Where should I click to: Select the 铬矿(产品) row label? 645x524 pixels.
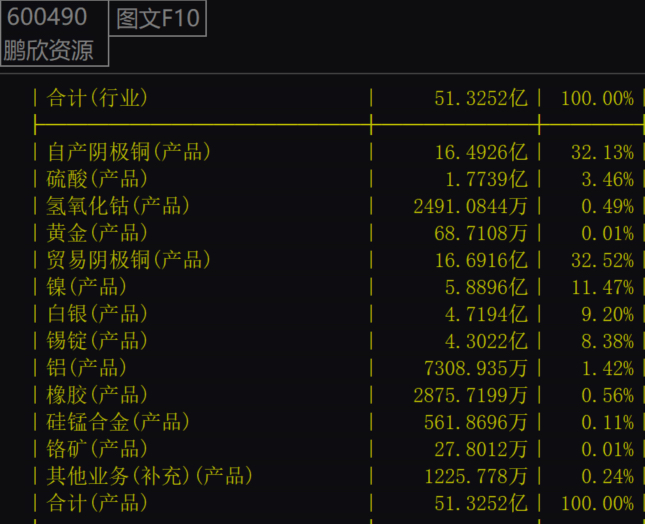pos(97,449)
